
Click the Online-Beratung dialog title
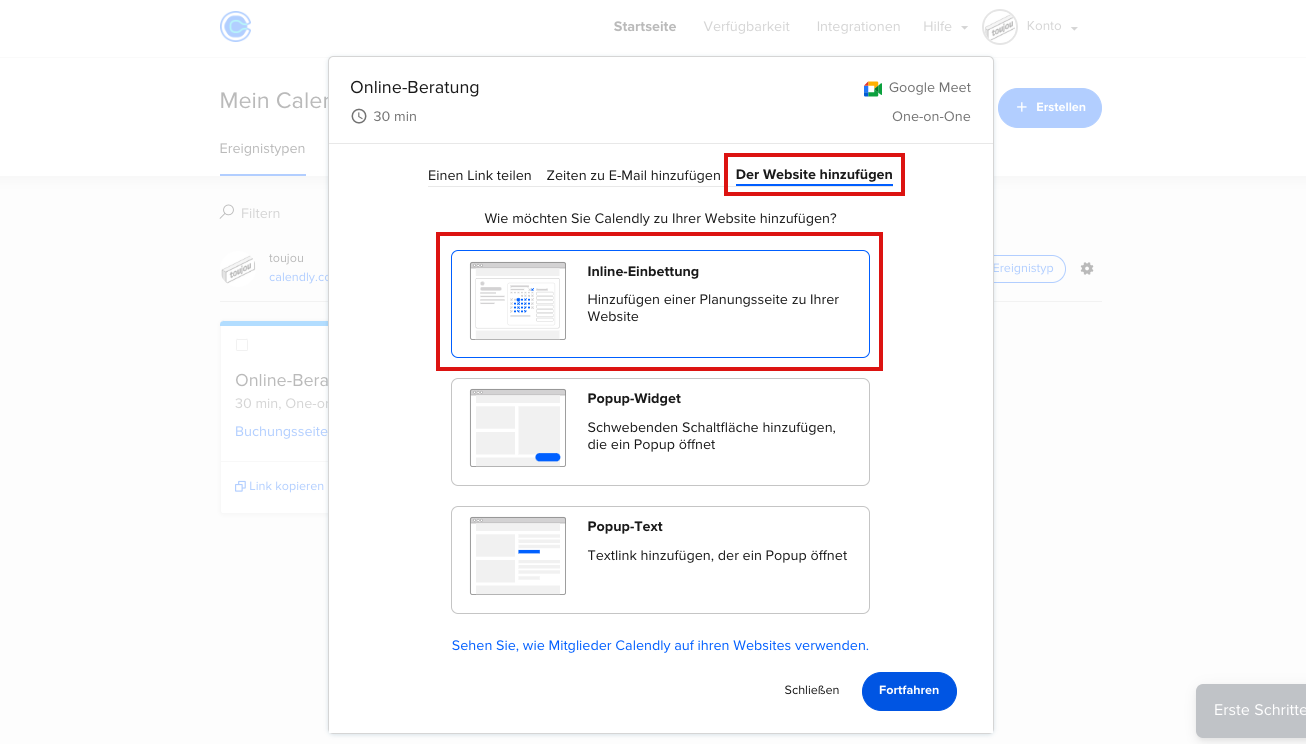[415, 87]
